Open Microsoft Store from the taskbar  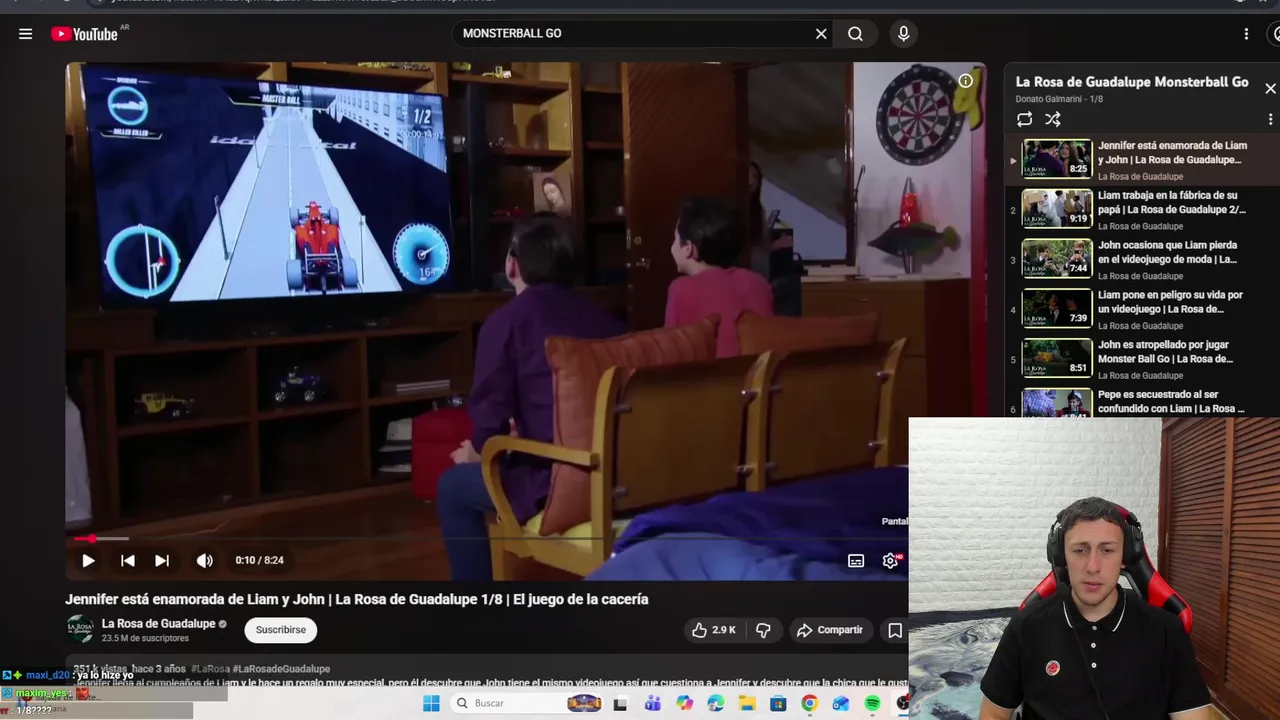coord(778,703)
